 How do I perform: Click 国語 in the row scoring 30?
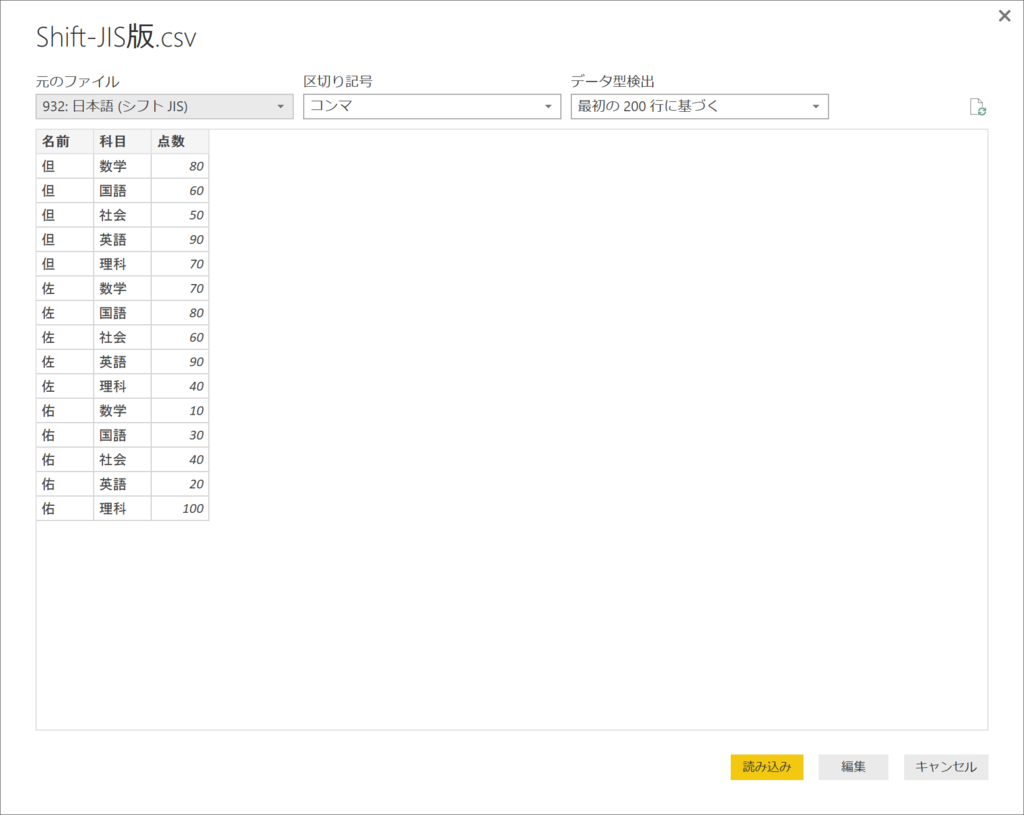click(122, 435)
